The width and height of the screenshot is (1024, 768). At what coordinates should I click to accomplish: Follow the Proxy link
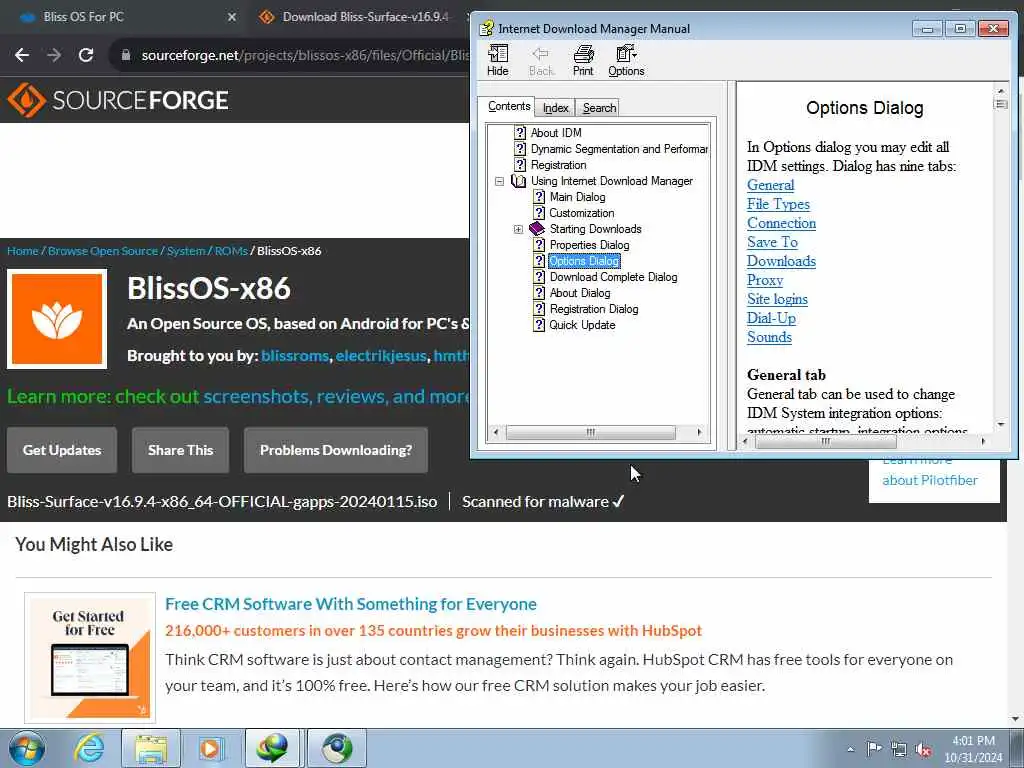click(x=765, y=280)
